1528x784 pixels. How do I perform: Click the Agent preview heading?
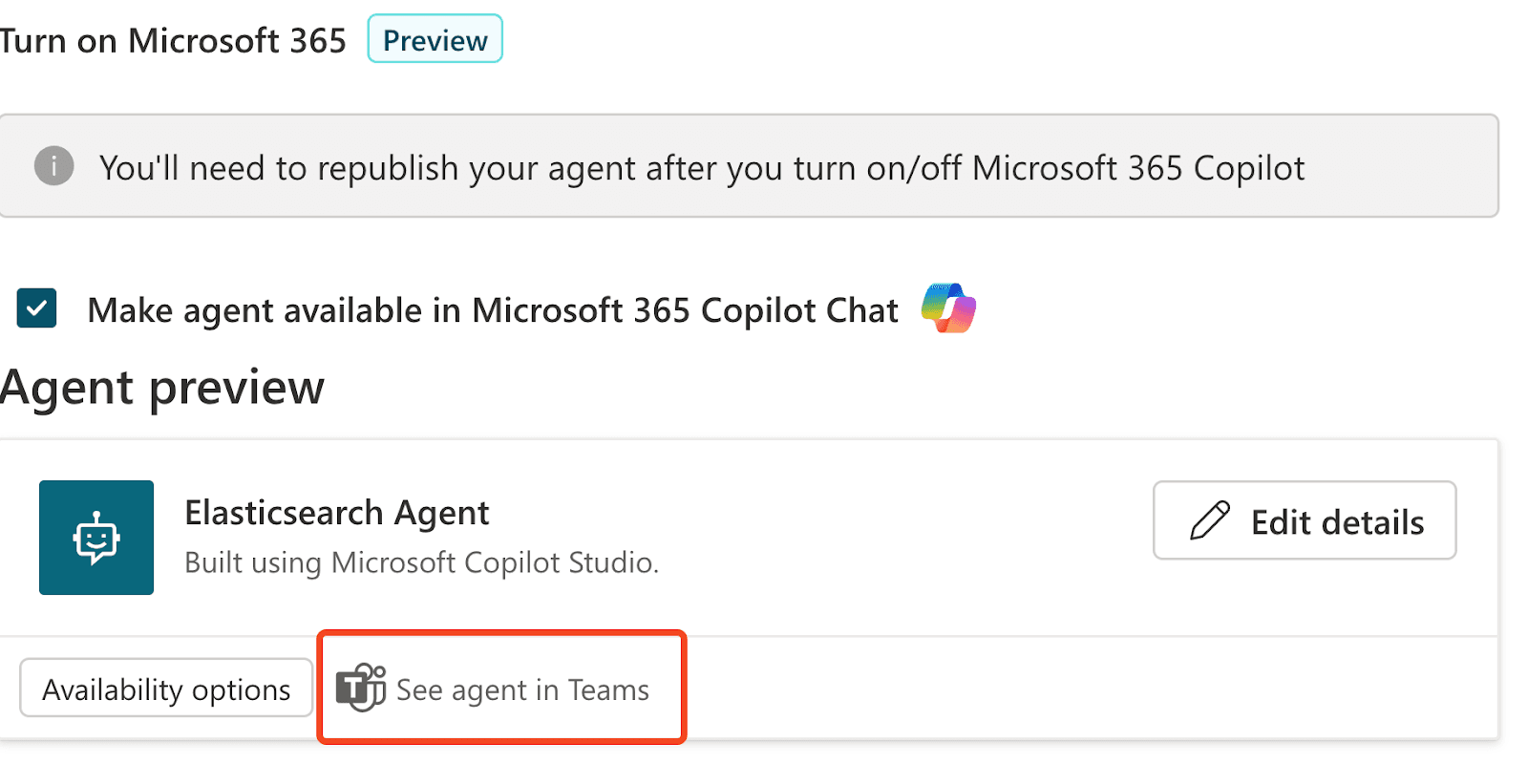(162, 388)
